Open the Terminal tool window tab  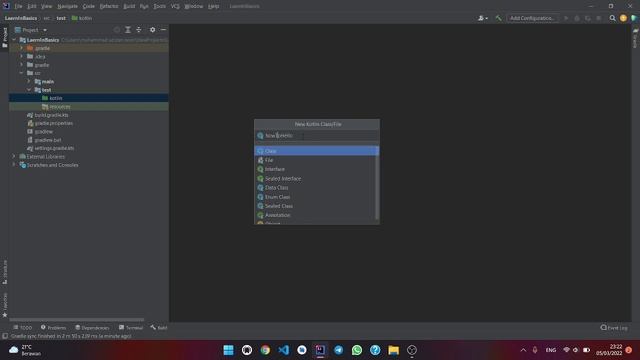131,327
